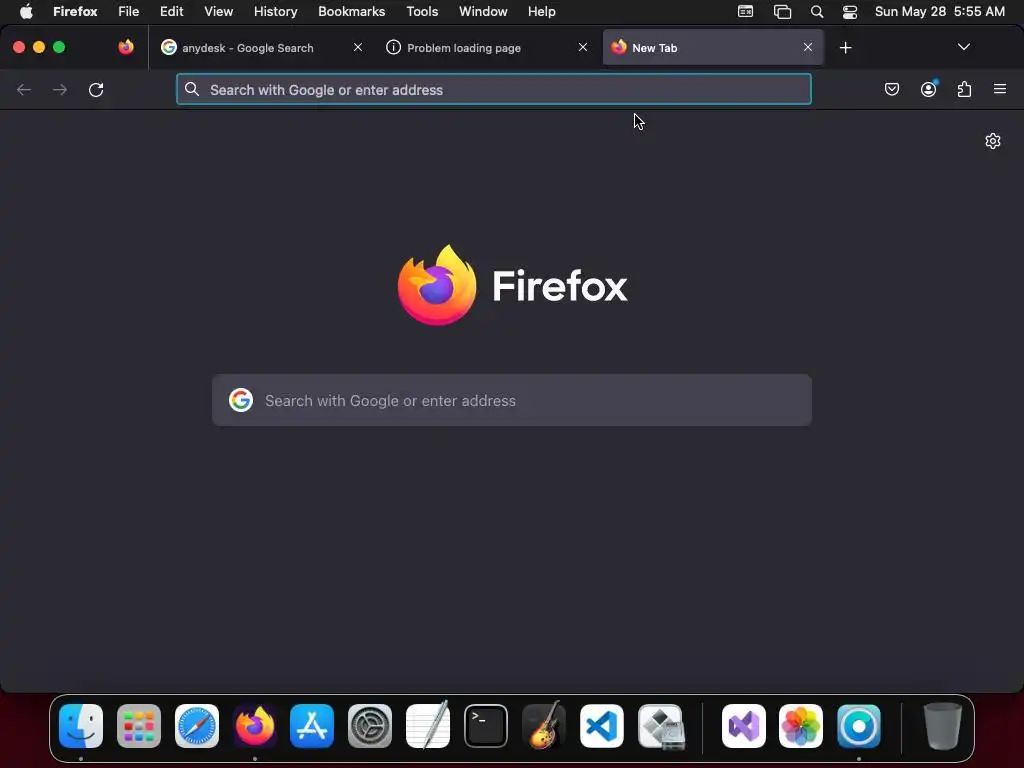
Task: Close the anydesk - Google Search tab
Action: coord(358,47)
